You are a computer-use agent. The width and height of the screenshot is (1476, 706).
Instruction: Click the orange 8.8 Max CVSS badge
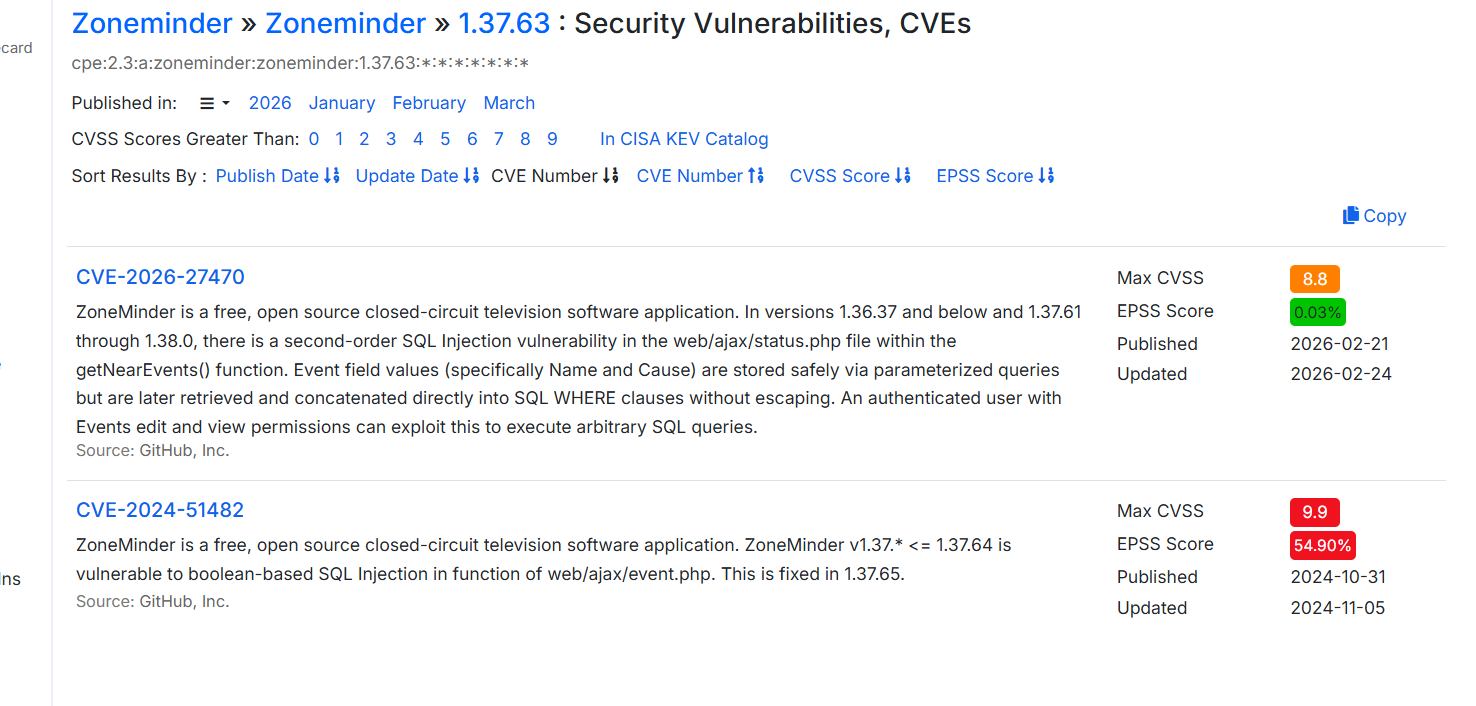1314,279
